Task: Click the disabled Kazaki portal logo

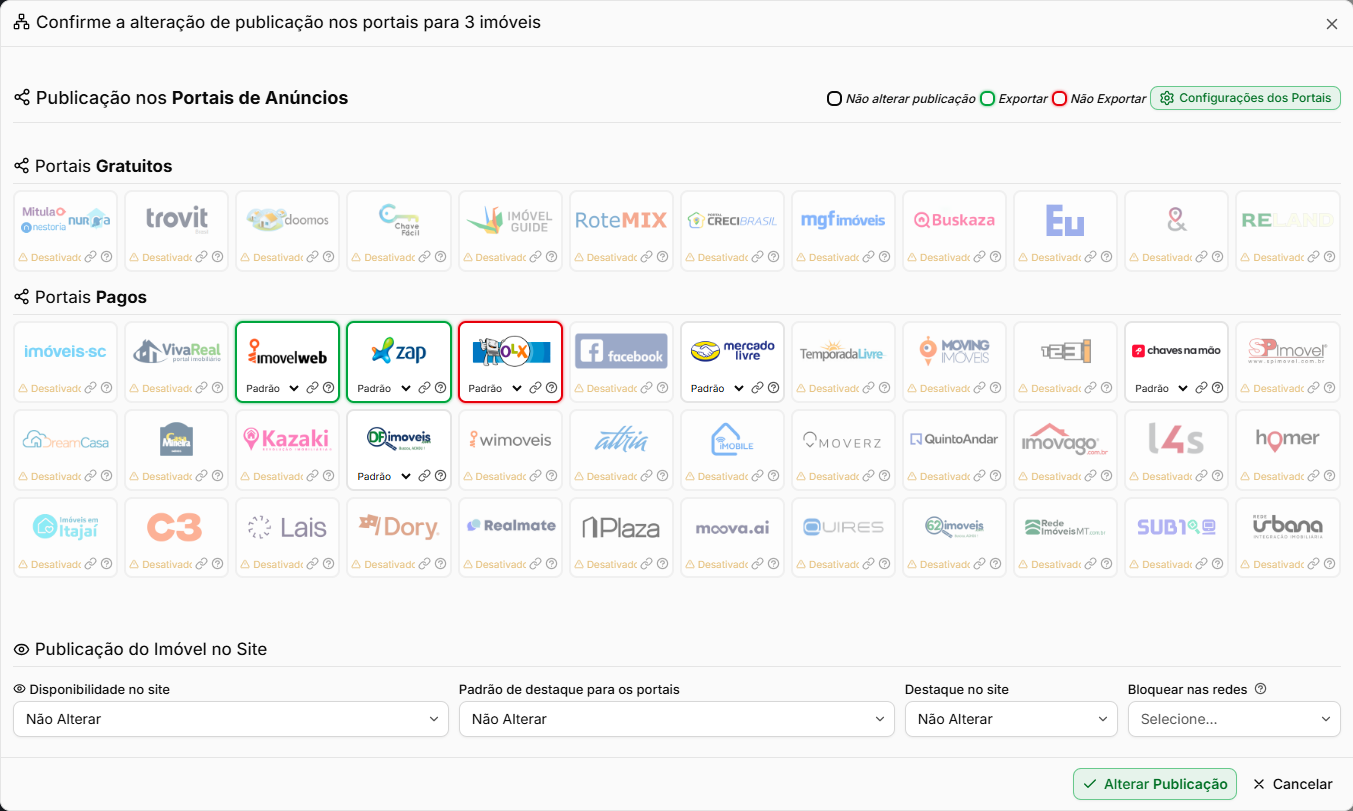Action: tap(288, 439)
